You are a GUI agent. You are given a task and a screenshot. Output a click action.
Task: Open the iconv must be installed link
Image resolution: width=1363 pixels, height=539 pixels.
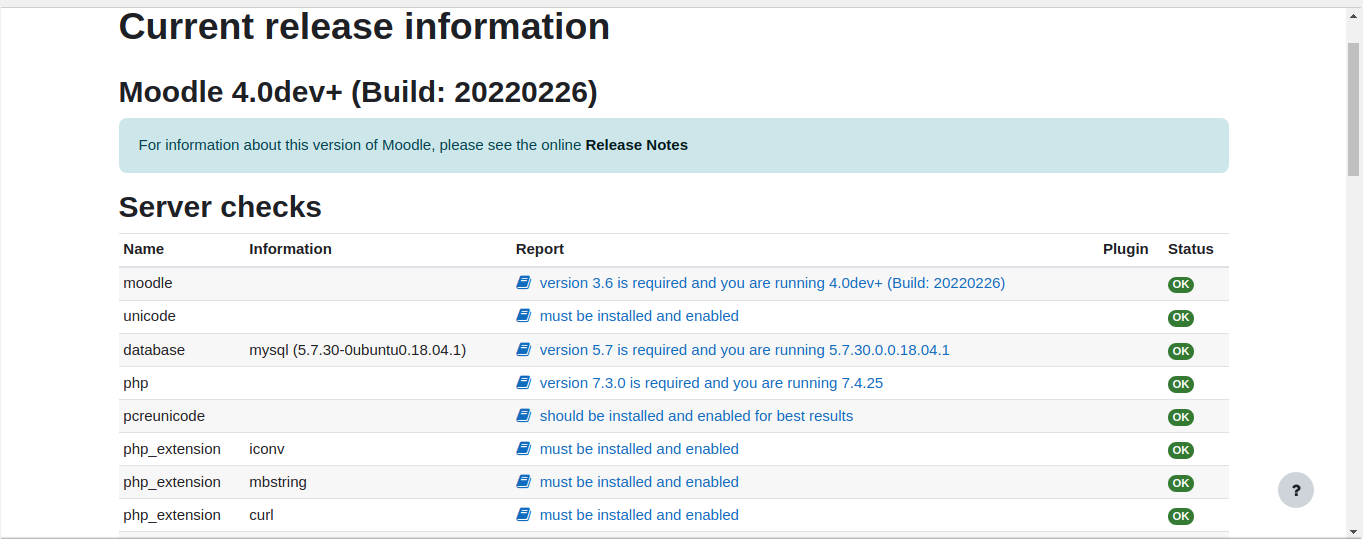pos(639,449)
